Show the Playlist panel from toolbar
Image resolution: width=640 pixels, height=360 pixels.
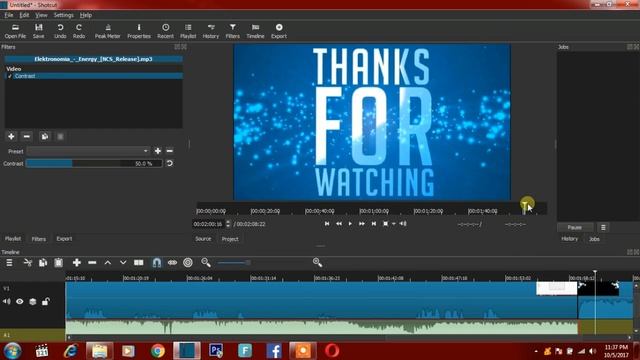tap(188, 31)
